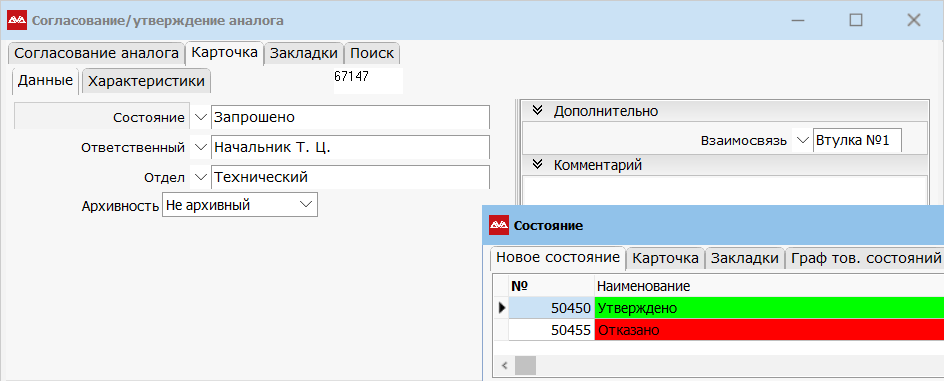The image size is (944, 381).
Task: Open the Взаимосвязь dropdown arrow
Action: 802,141
